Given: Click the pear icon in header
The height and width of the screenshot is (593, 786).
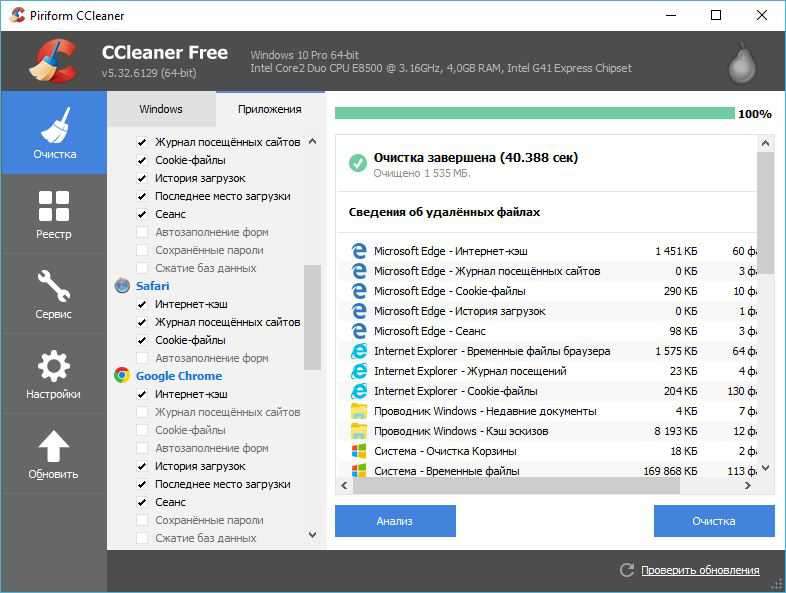Looking at the screenshot, I should click(x=742, y=64).
